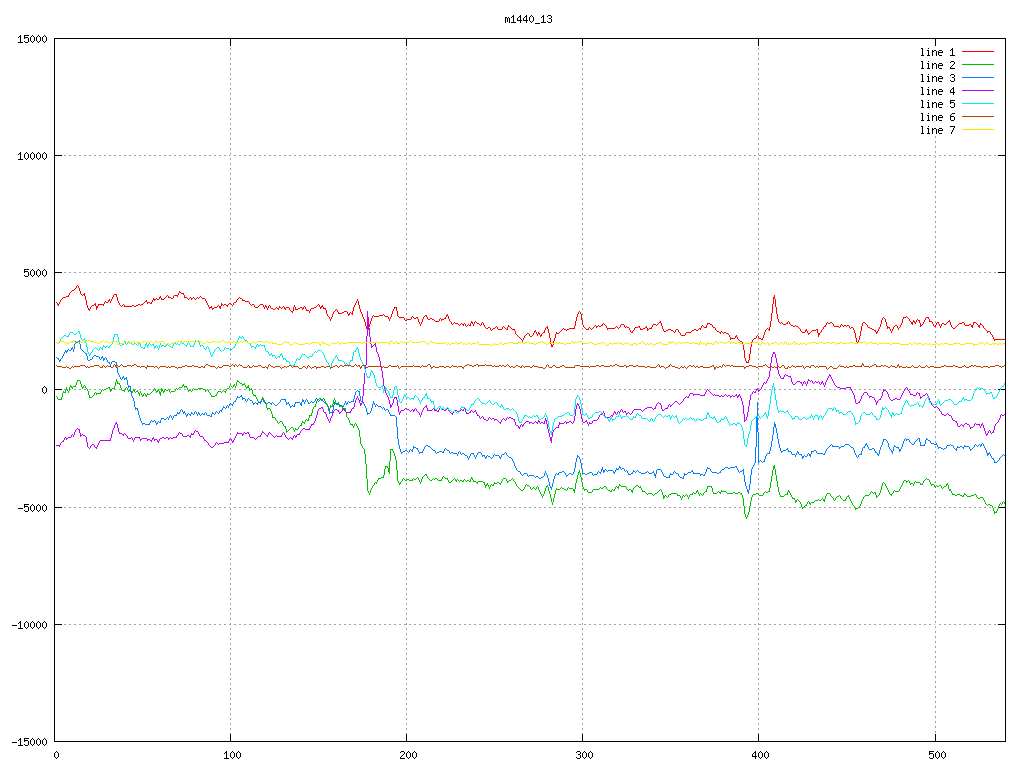Image resolution: width=1024 pixels, height=768 pixels.
Task: Click the -15000 label at the y-axis bottom
Action: pyautogui.click(x=28, y=741)
